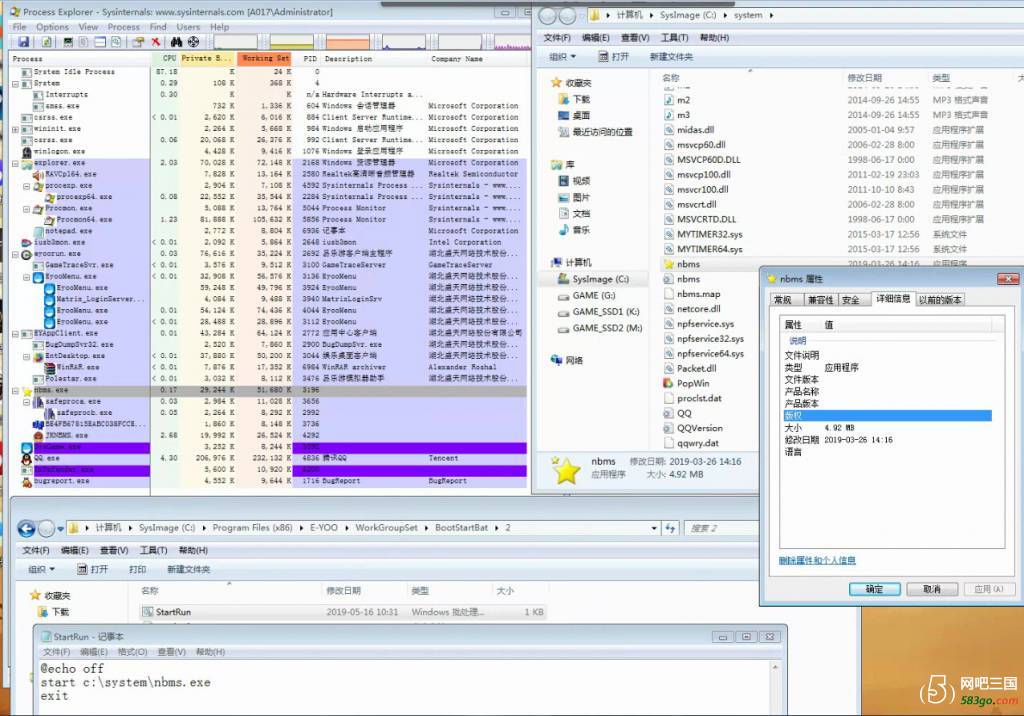Select the winlogon.exe process row
1024x716 pixels.
[269, 151]
